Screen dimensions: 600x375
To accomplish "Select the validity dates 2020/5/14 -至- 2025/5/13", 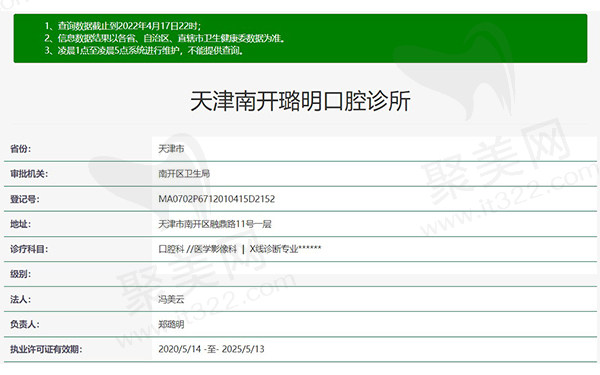I will point(211,349).
